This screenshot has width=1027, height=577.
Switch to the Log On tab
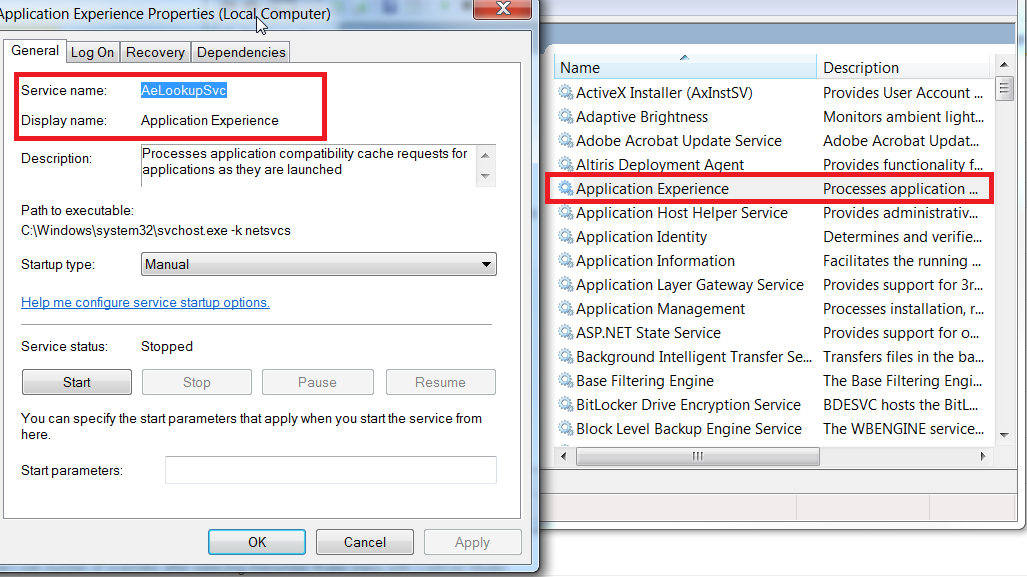click(92, 52)
